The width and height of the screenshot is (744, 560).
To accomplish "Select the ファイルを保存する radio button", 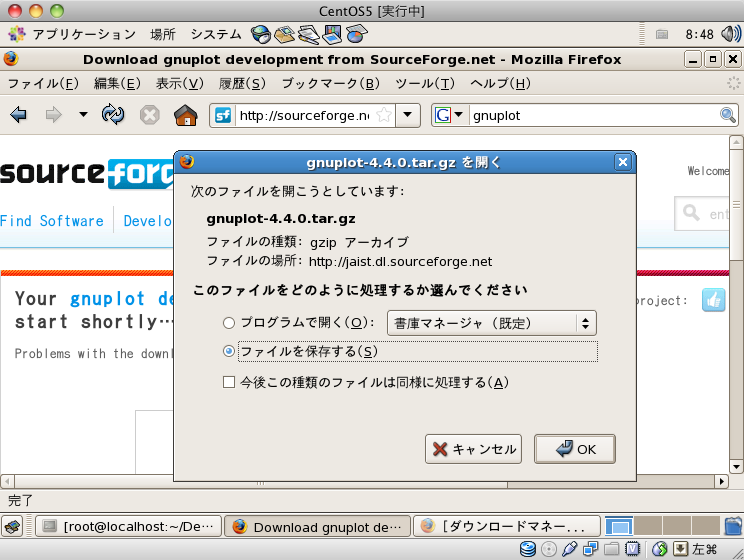I will [x=229, y=351].
